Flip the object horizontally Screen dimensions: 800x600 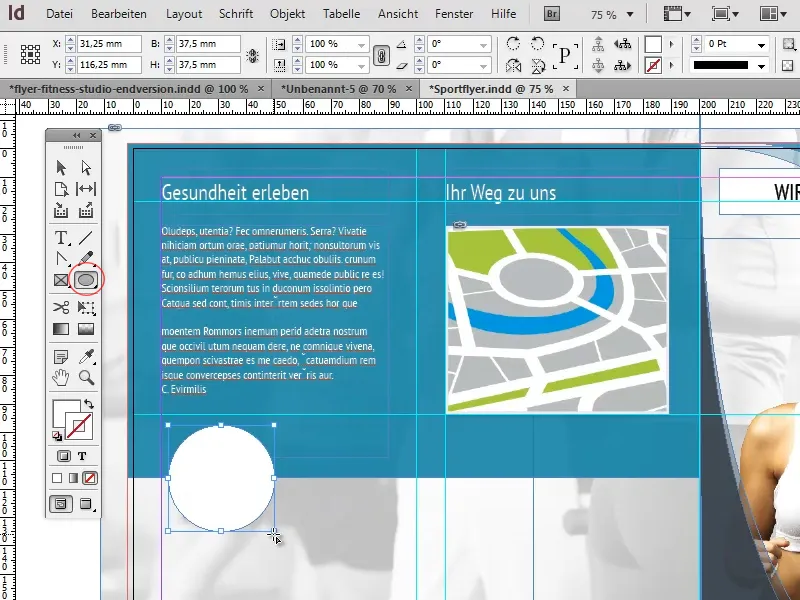[513, 65]
